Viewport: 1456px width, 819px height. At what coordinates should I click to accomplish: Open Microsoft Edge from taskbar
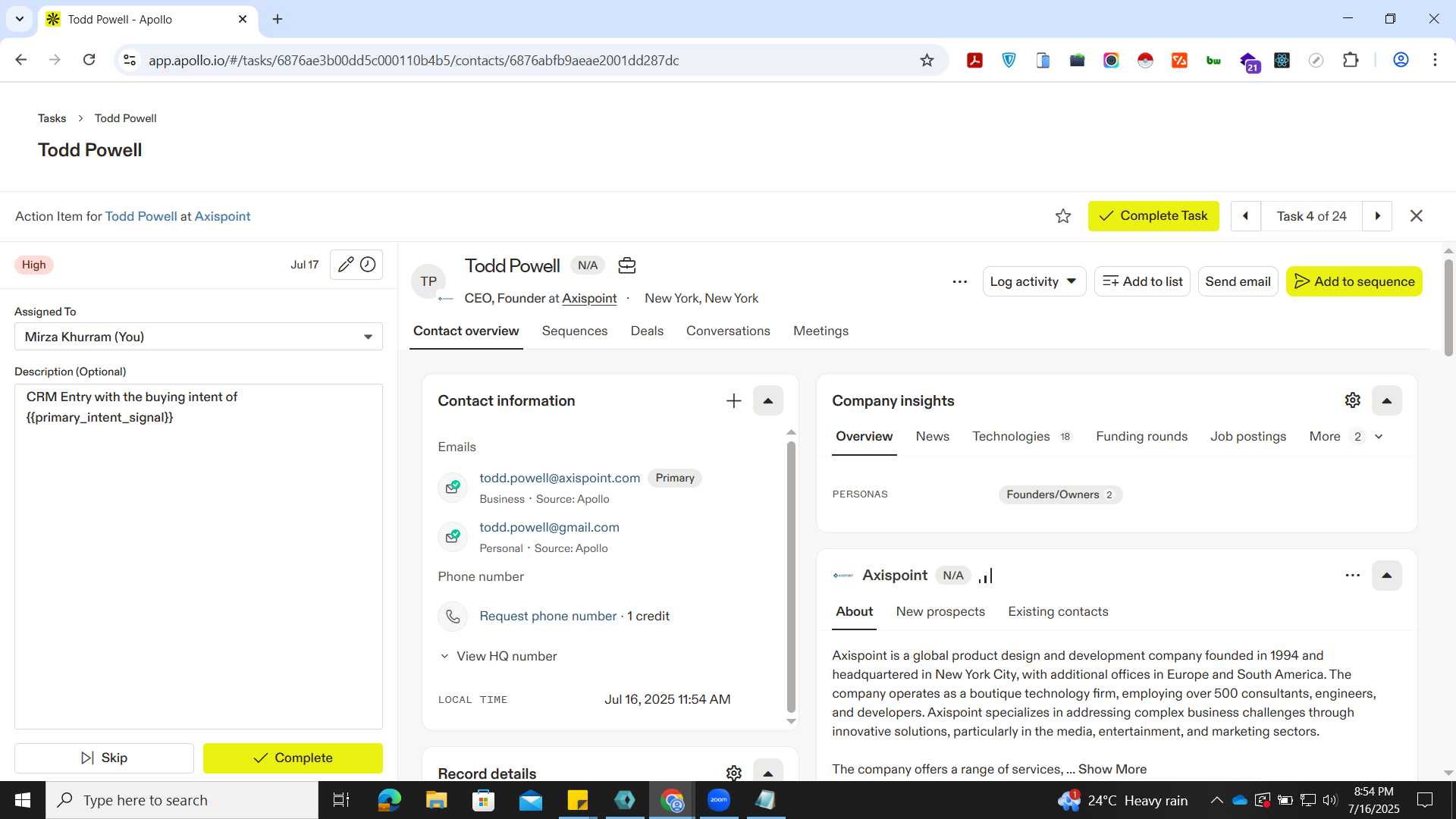pos(389,800)
